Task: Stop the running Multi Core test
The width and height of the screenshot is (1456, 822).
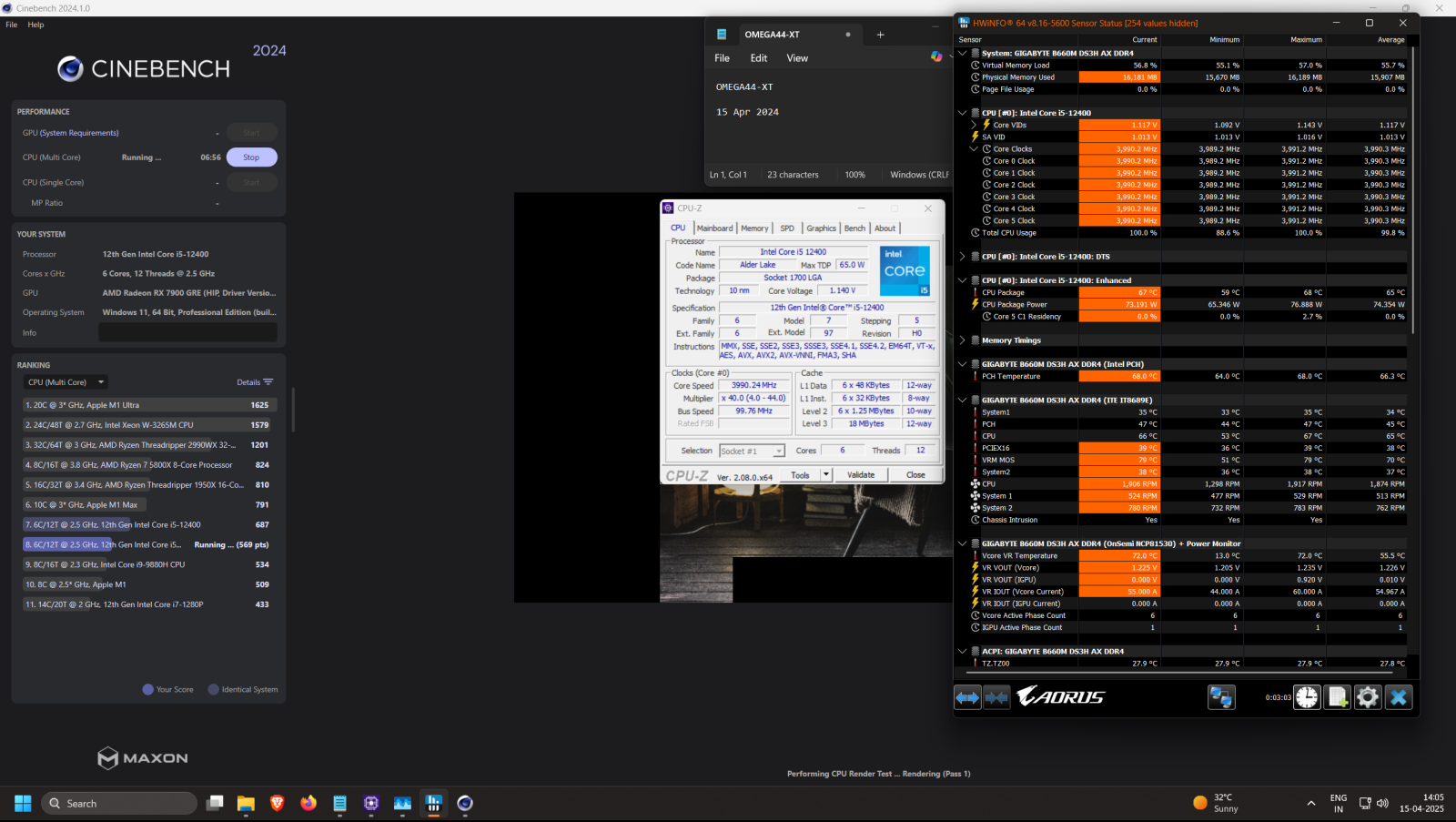Action: (x=251, y=157)
